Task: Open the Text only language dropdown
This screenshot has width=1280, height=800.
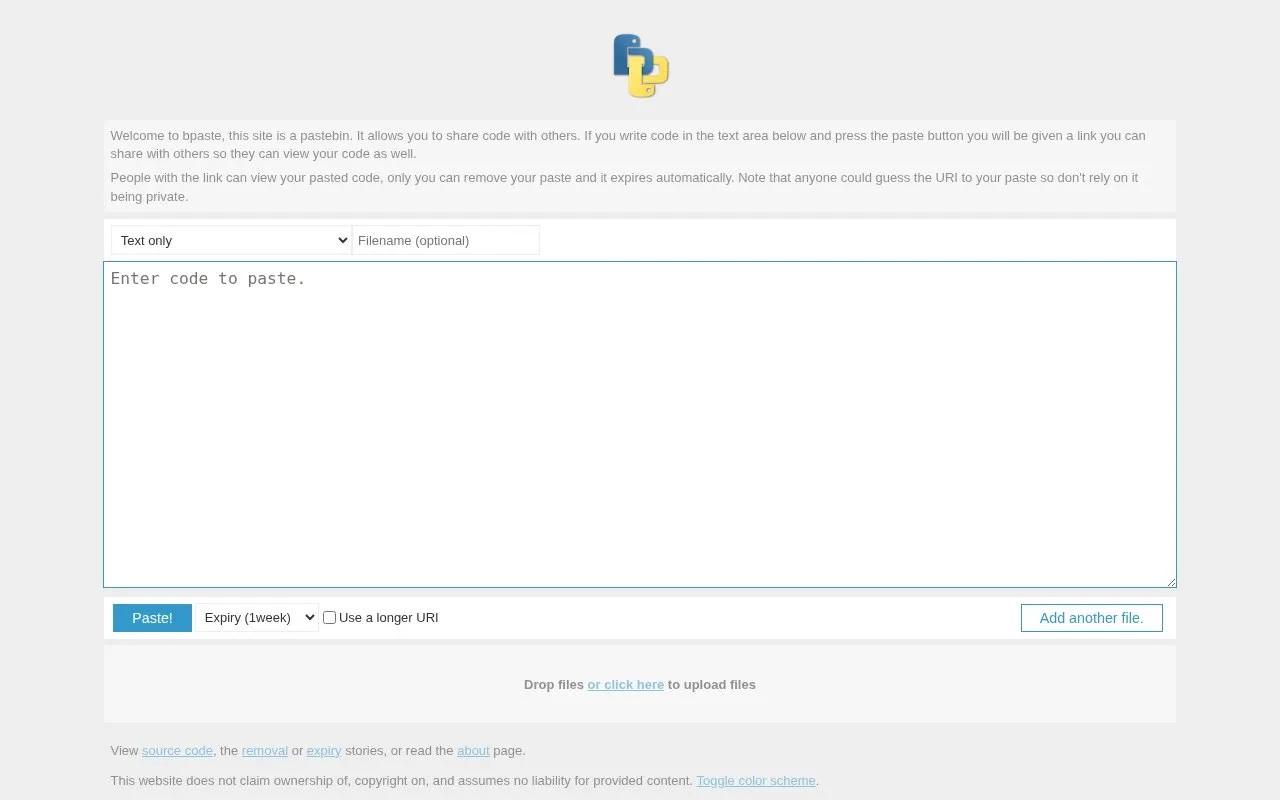Action: (231, 240)
